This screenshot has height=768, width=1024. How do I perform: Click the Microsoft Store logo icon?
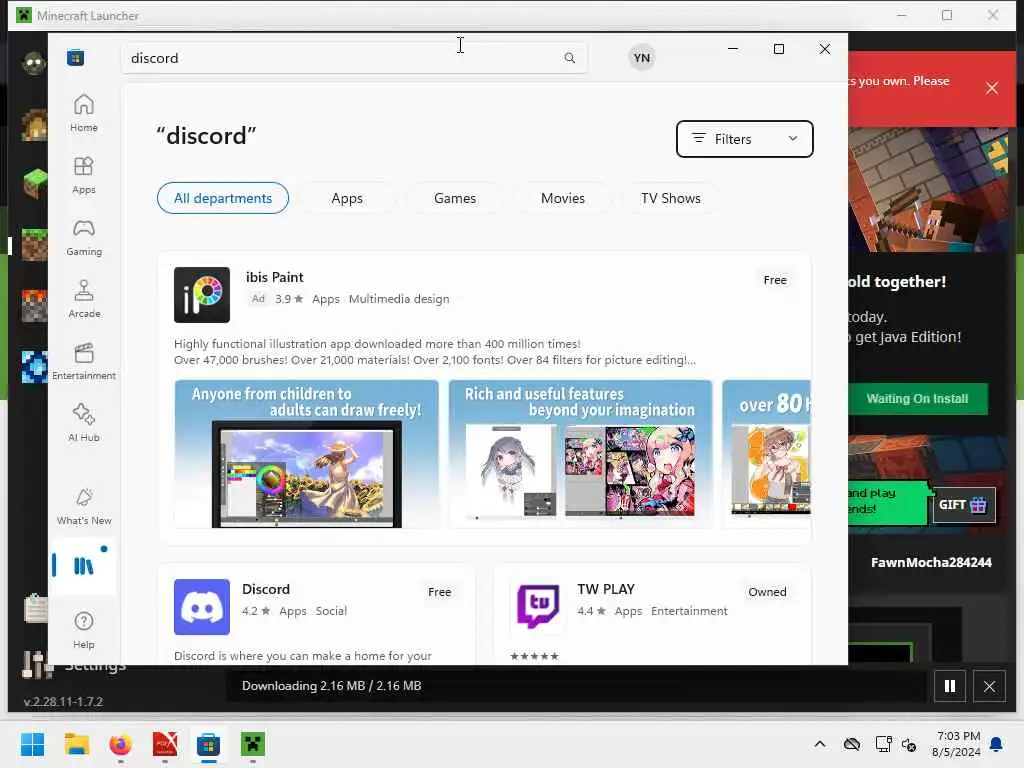coord(76,57)
